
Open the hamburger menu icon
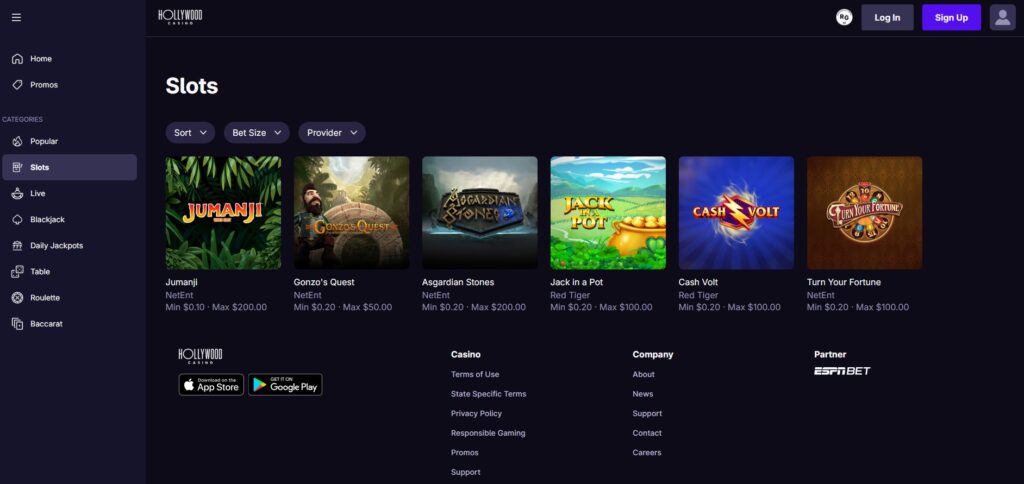pos(16,18)
